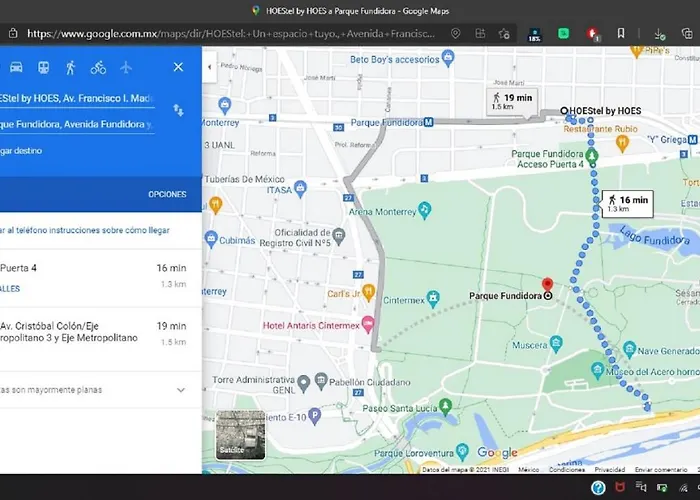Select driving directions car icon
Screen dimensions: 700x500
pos(16,67)
